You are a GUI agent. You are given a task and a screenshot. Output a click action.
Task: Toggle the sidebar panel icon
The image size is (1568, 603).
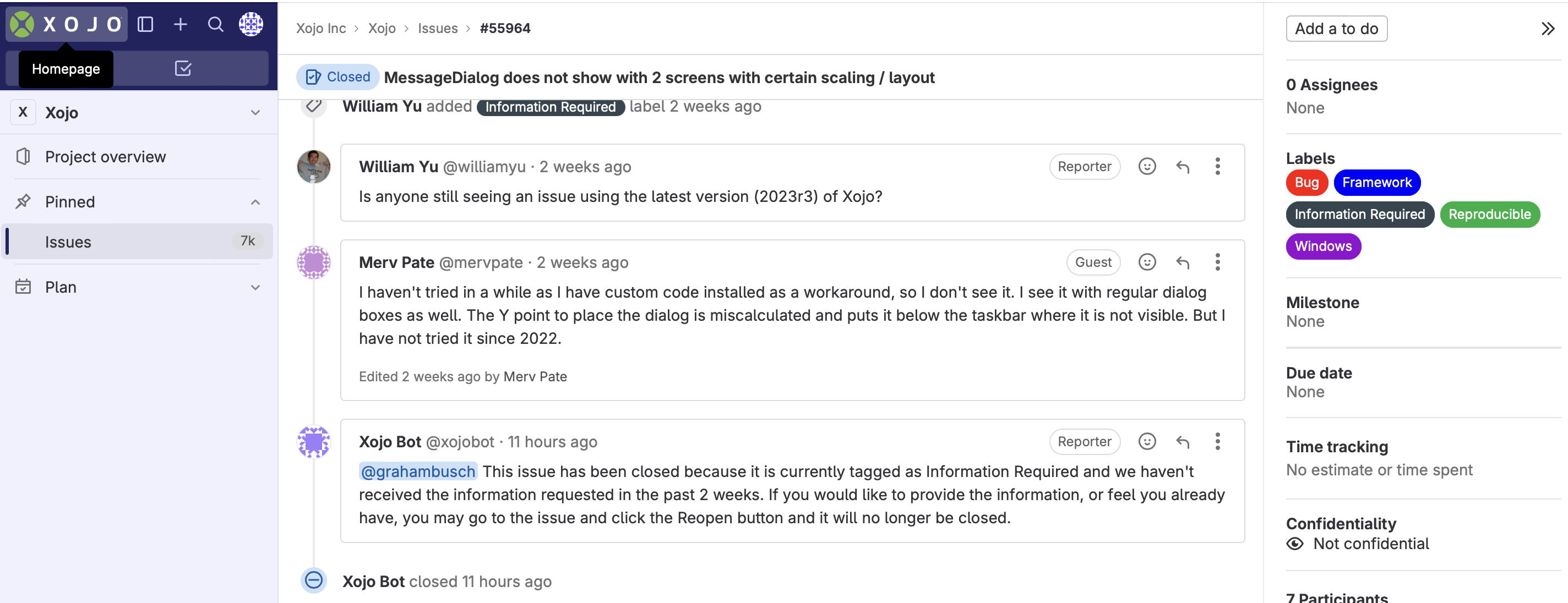145,24
